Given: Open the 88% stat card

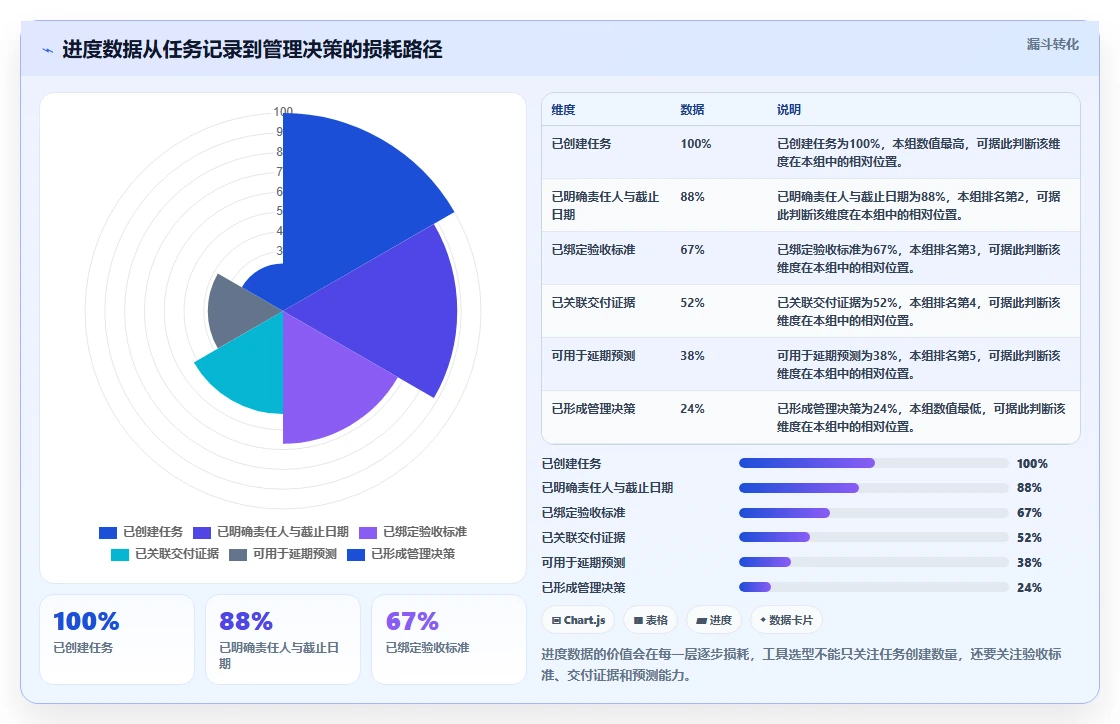Looking at the screenshot, I should [283, 639].
